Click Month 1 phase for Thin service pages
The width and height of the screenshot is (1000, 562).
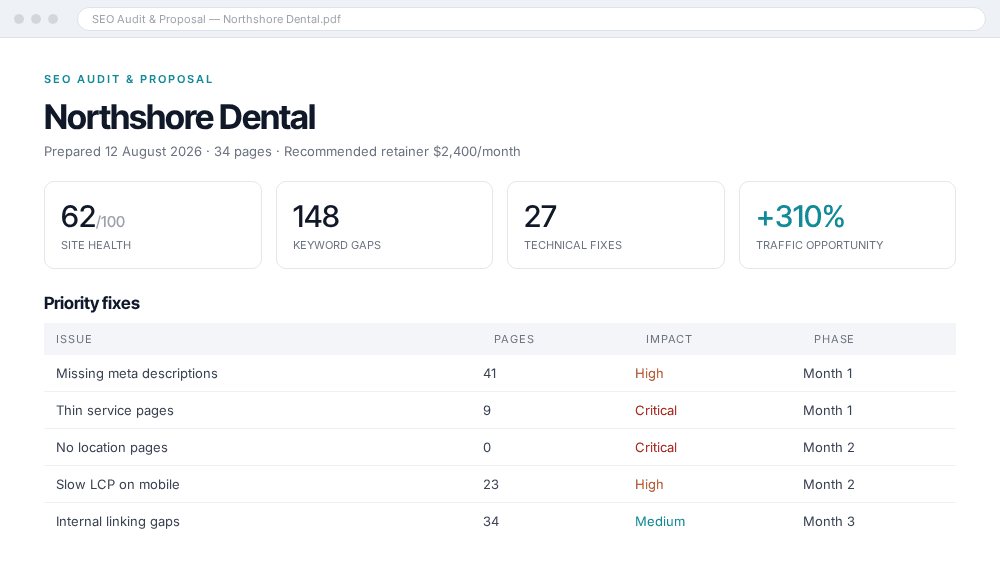[828, 411]
